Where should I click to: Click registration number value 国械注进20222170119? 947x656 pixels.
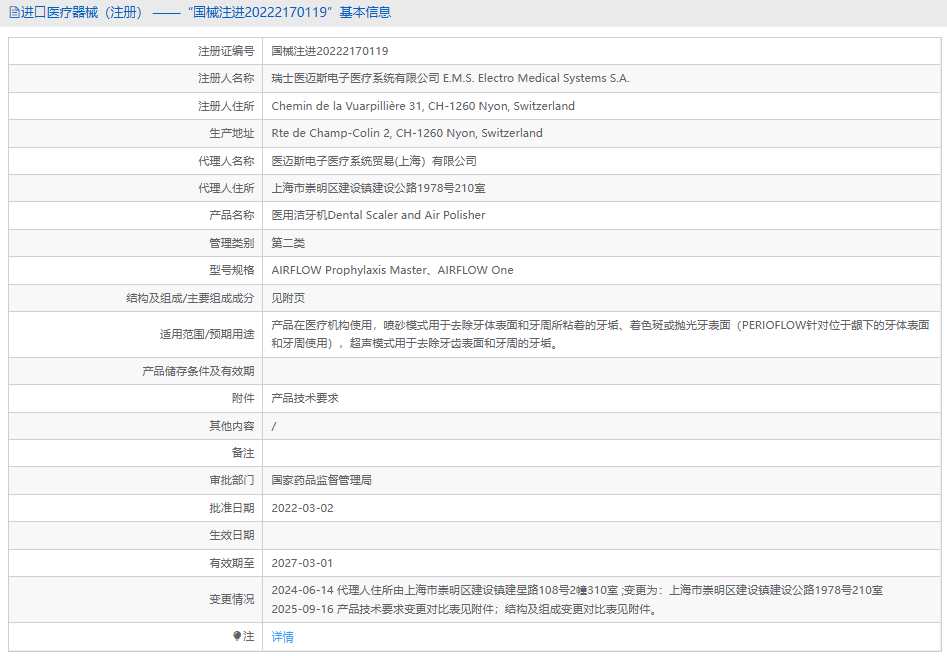tap(330, 51)
